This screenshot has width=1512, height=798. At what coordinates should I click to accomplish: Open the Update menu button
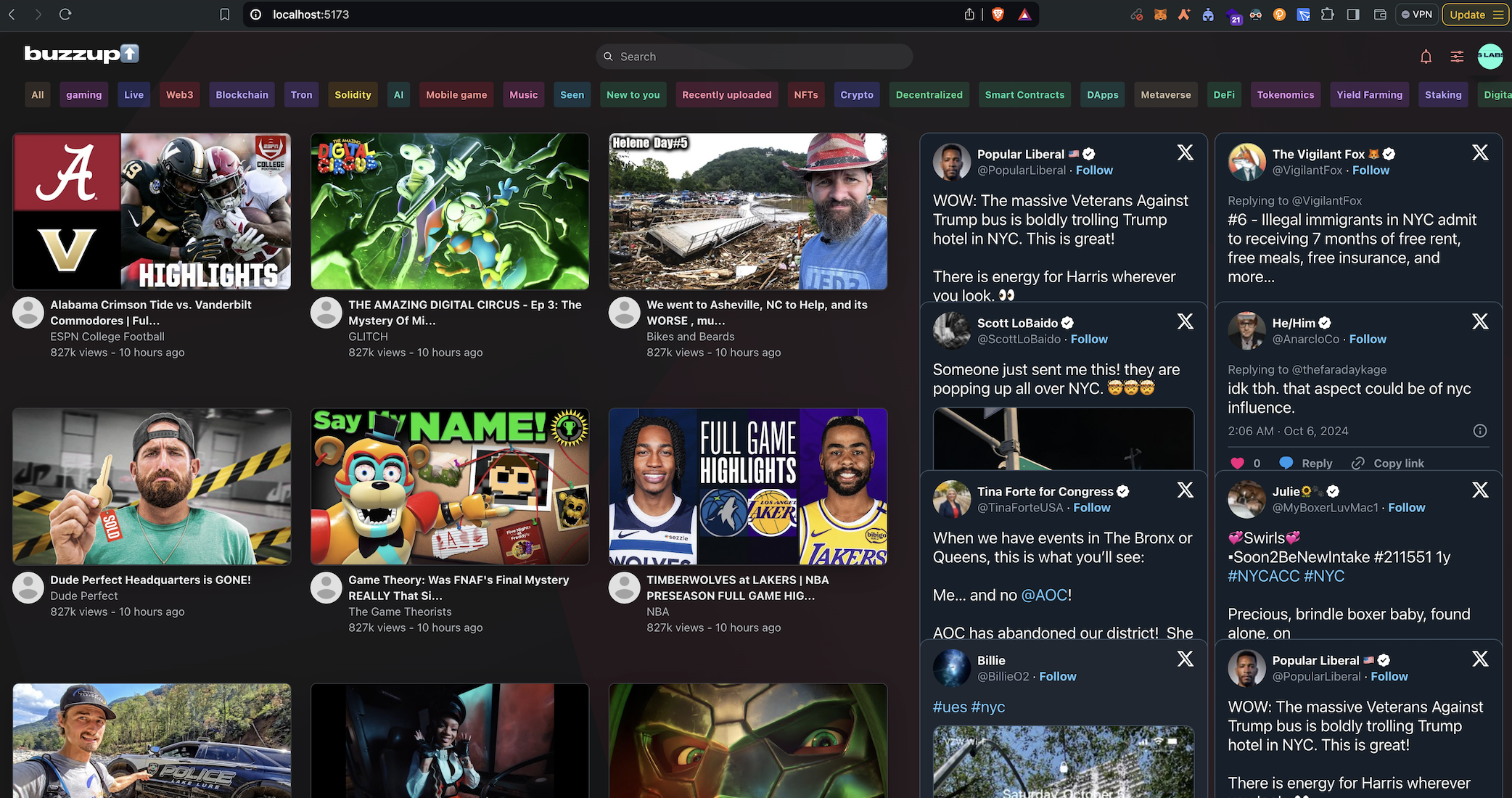click(1476, 15)
